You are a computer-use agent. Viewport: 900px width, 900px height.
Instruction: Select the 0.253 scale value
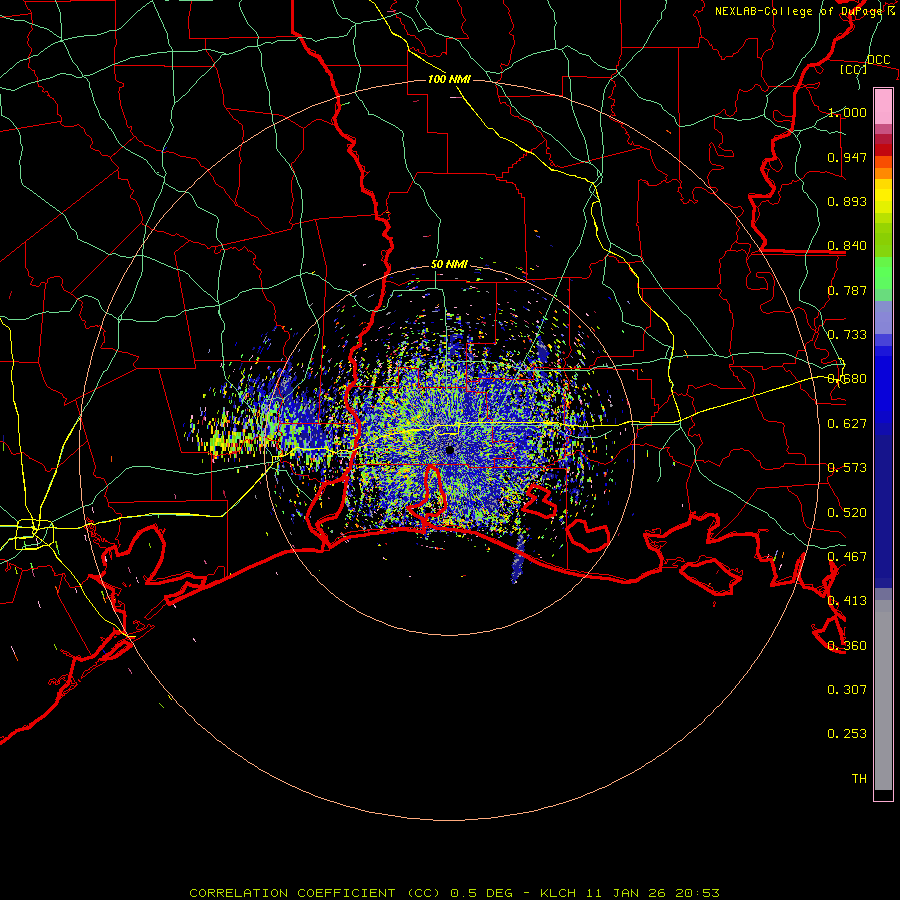(847, 734)
